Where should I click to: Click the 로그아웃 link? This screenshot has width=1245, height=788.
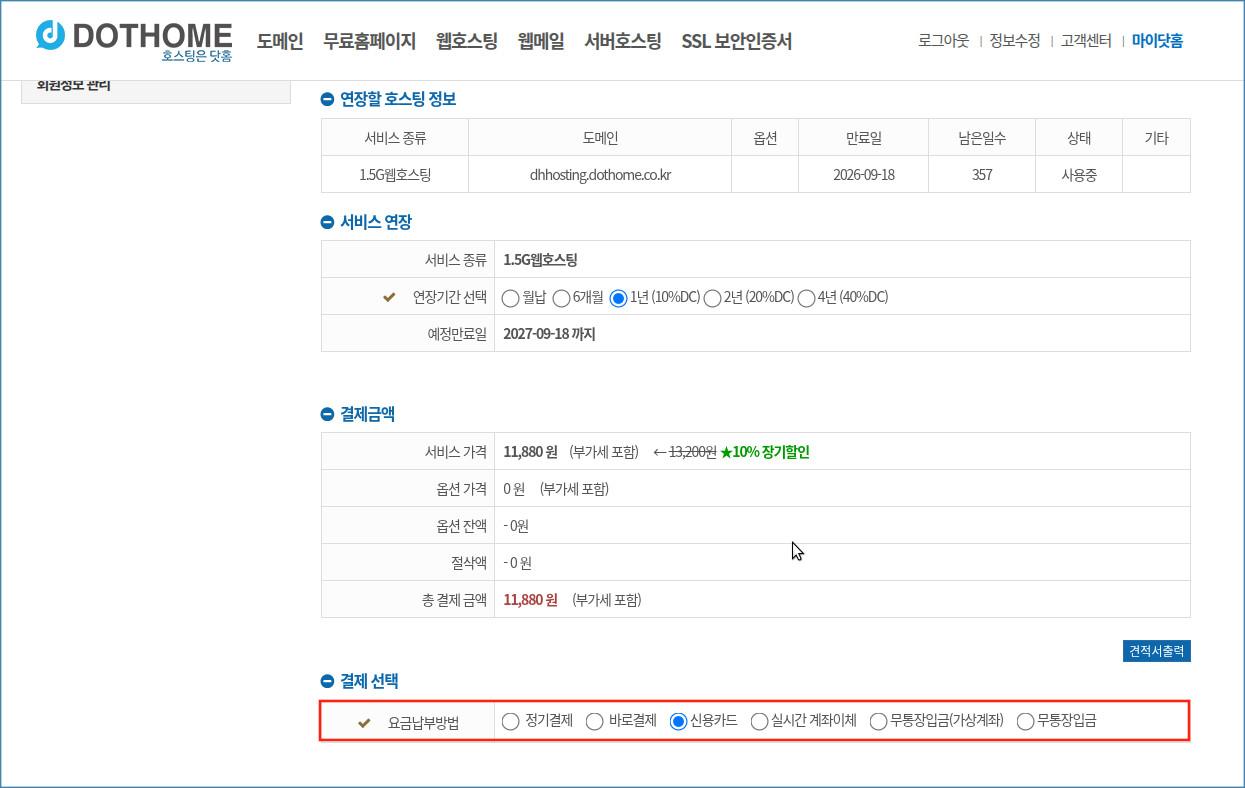pyautogui.click(x=943, y=41)
